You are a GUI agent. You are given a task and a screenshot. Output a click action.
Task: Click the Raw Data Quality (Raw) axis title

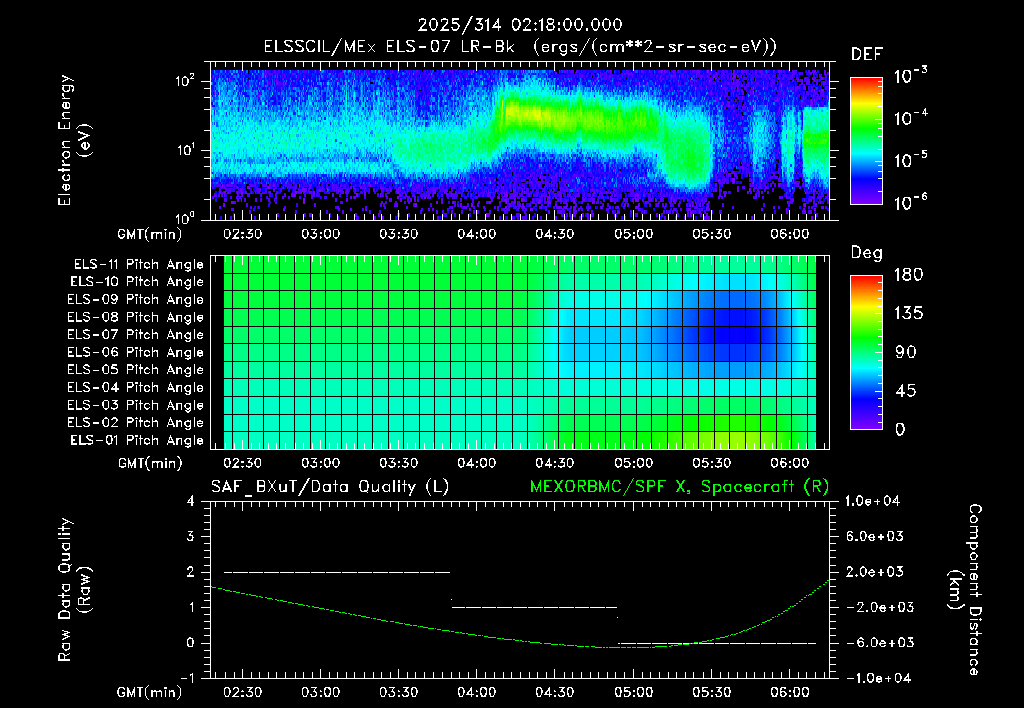[x=74, y=590]
